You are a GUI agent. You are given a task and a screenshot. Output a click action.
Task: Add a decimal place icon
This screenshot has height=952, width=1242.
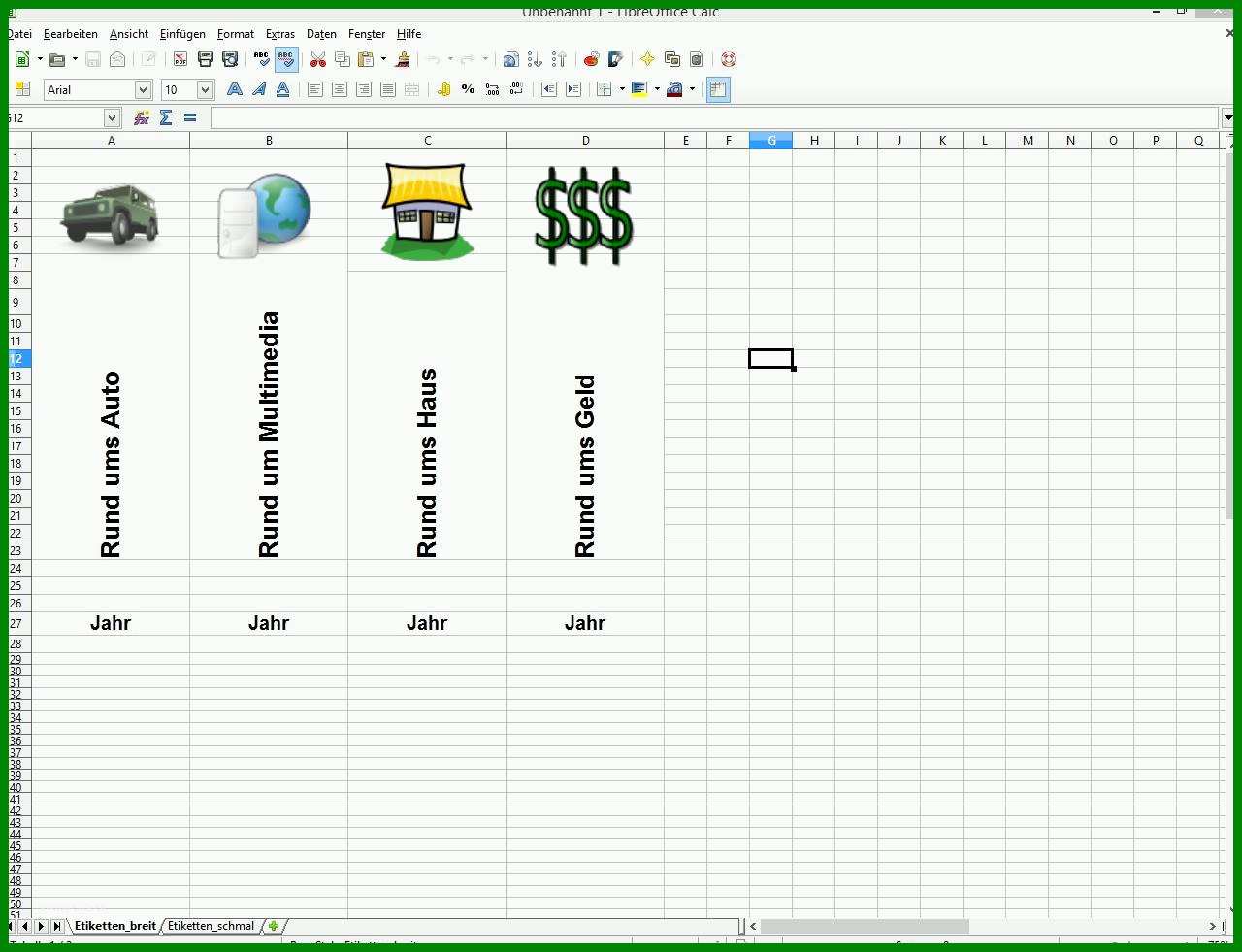pyautogui.click(x=493, y=89)
